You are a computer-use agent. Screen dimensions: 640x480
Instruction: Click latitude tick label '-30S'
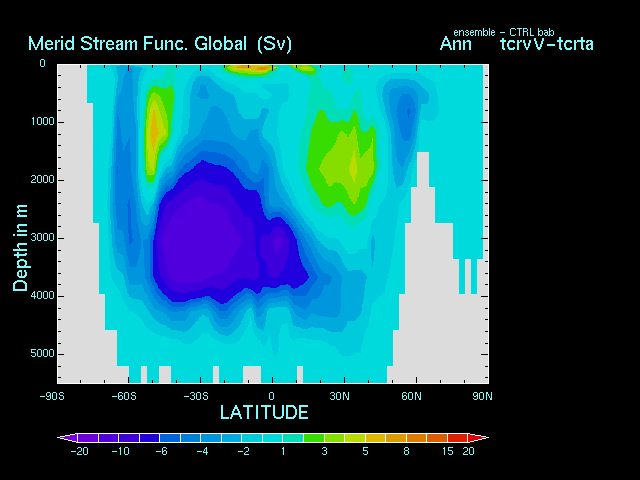coord(196,396)
